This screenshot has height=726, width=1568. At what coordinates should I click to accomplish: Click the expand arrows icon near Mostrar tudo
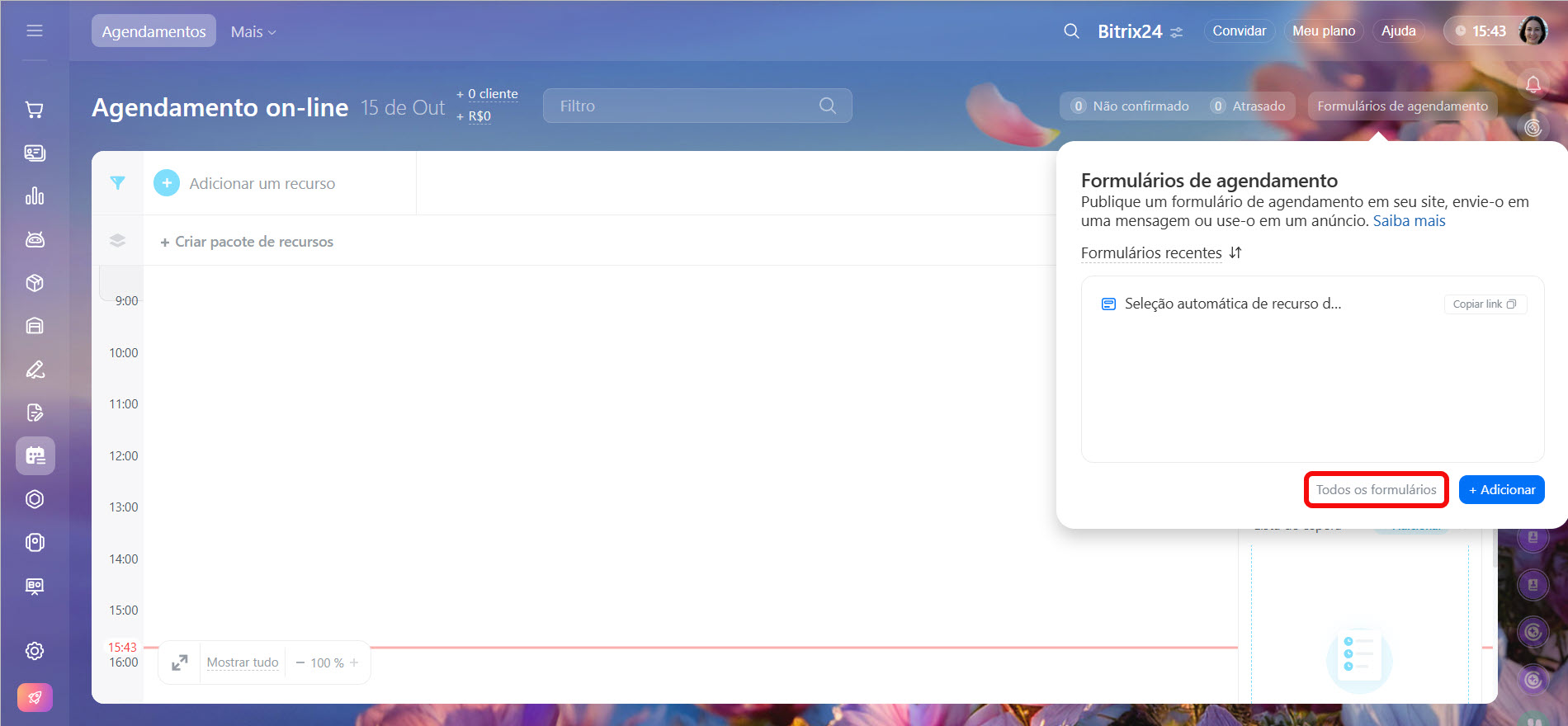pyautogui.click(x=179, y=662)
